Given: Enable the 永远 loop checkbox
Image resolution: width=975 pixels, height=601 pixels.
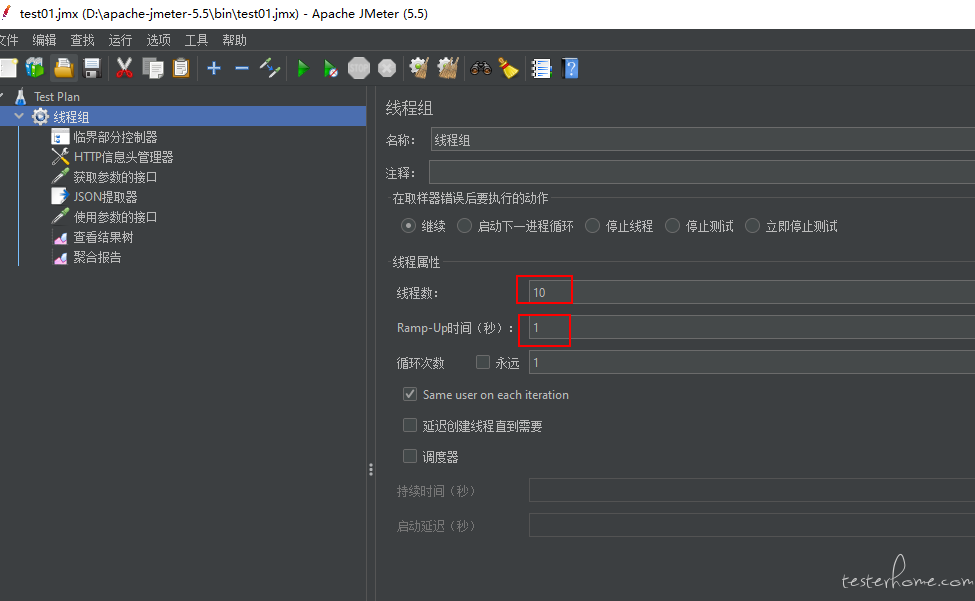Looking at the screenshot, I should [x=483, y=362].
